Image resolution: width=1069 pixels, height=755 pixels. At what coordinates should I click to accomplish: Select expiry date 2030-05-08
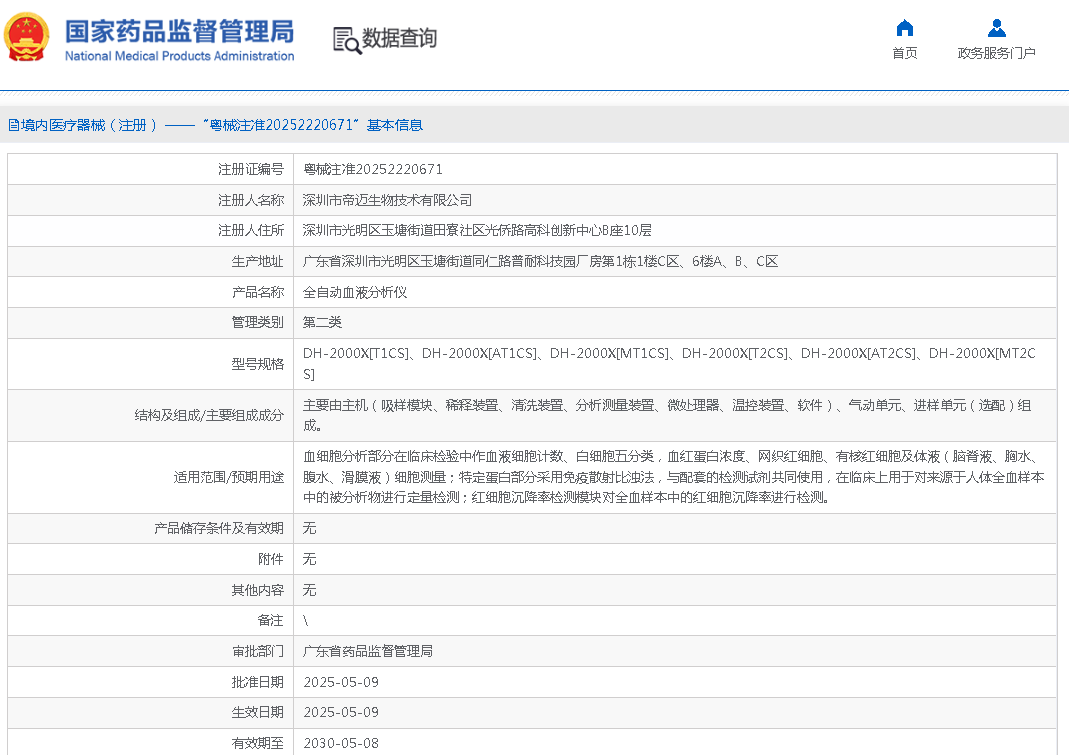coord(341,743)
